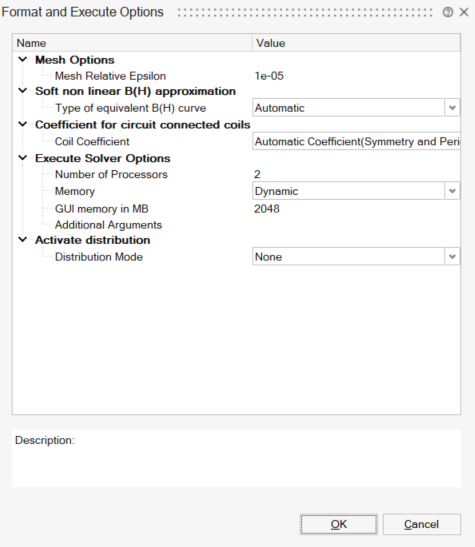Edit the GUI memory value 2048

[267, 209]
